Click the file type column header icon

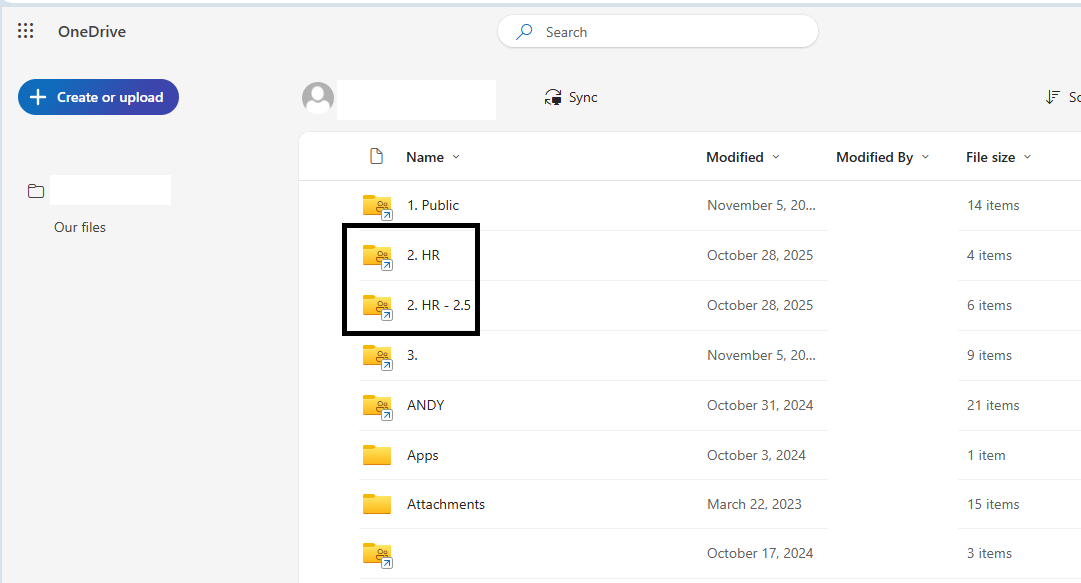(376, 156)
